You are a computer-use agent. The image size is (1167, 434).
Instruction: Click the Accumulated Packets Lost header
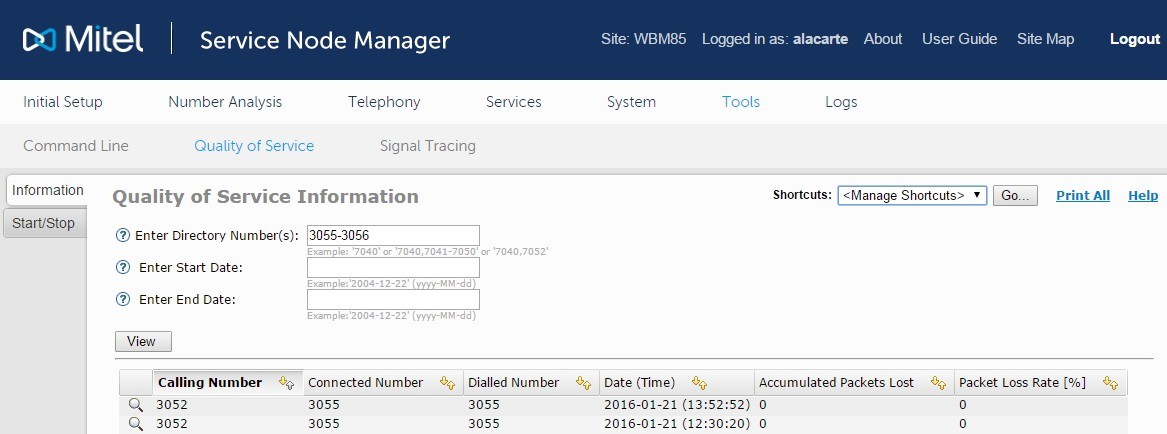coord(854,383)
